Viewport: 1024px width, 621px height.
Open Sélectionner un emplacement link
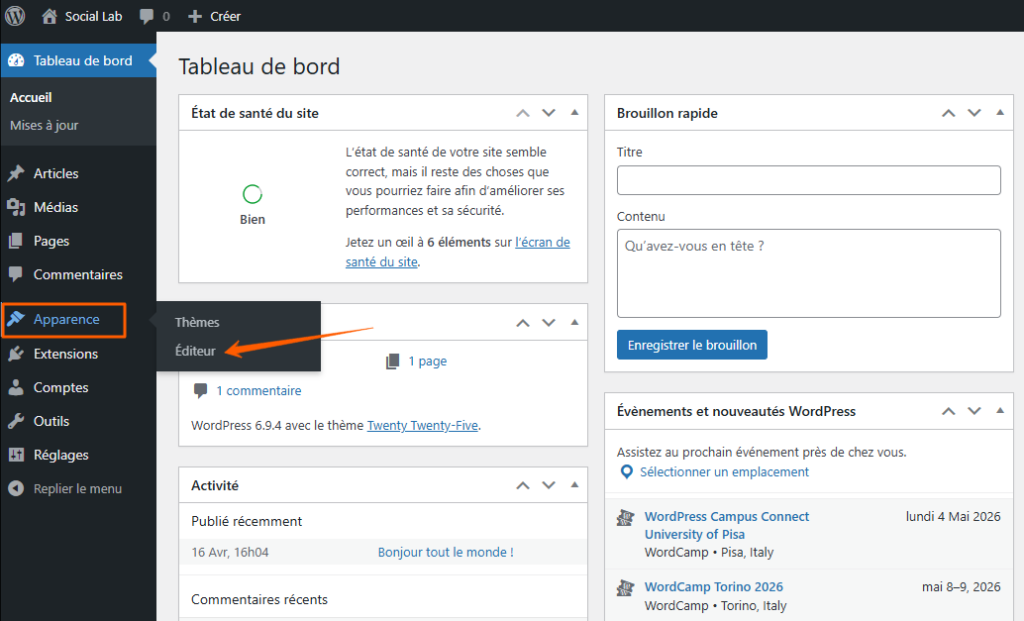pos(724,472)
